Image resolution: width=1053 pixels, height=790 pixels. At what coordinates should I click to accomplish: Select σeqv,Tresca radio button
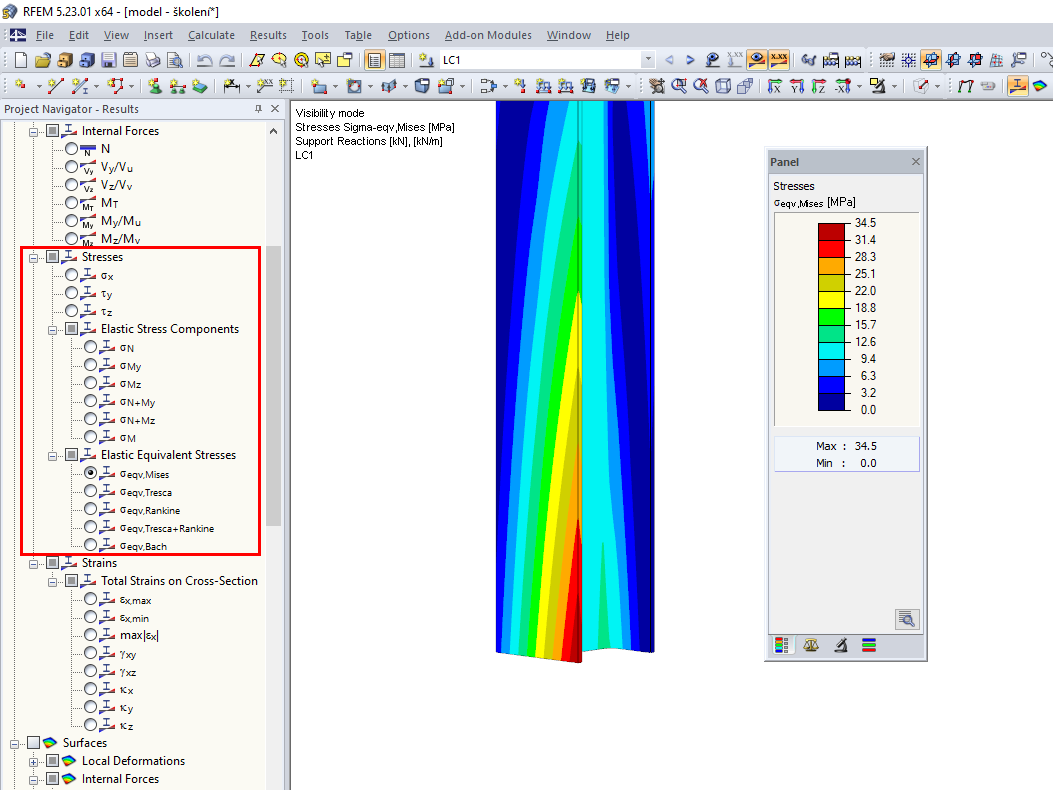tap(91, 491)
